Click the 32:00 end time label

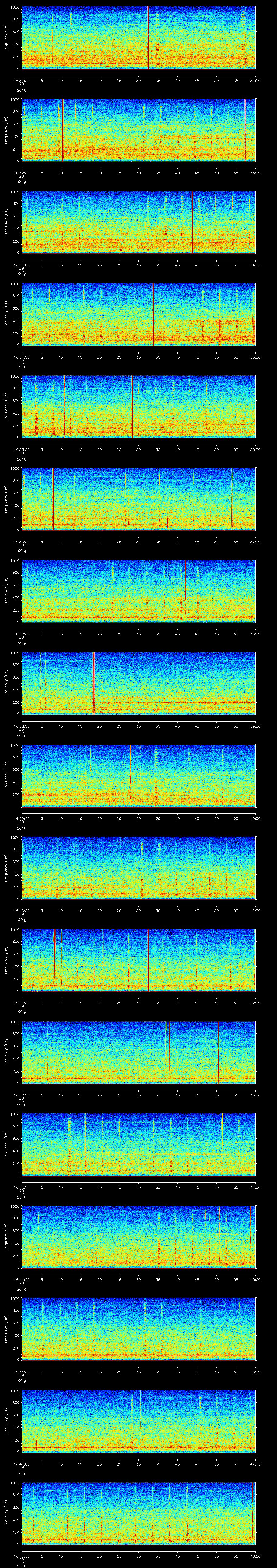tap(255, 80)
